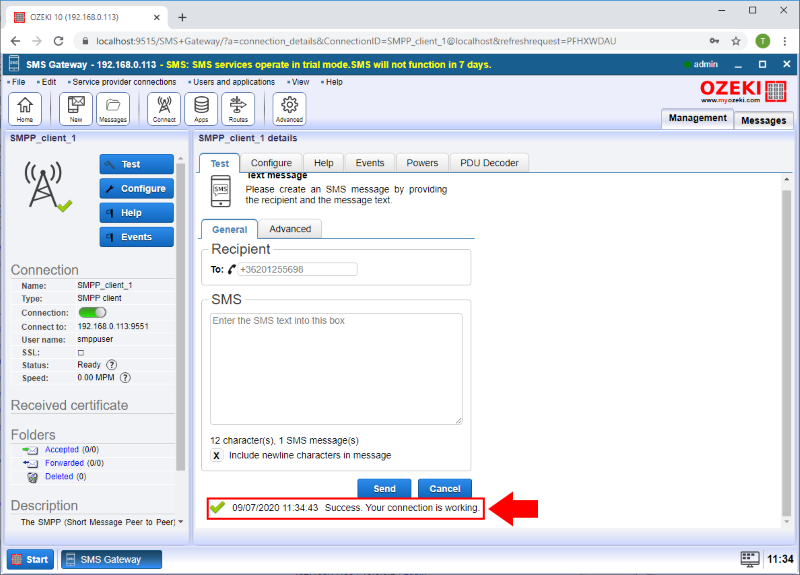800x575 pixels.
Task: Click the blue Configure button in sidebar
Action: coord(137,189)
